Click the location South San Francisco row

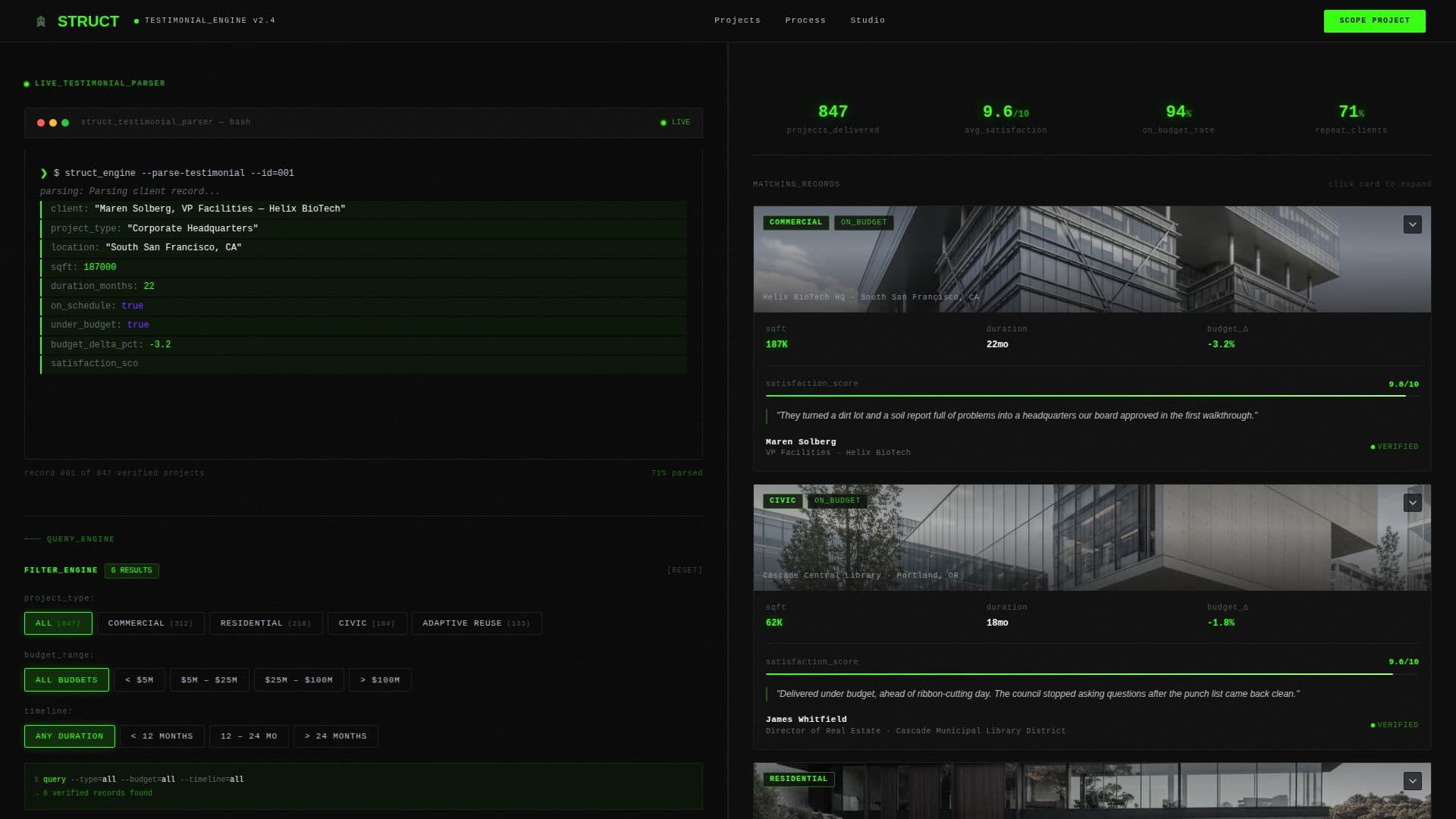(x=364, y=247)
